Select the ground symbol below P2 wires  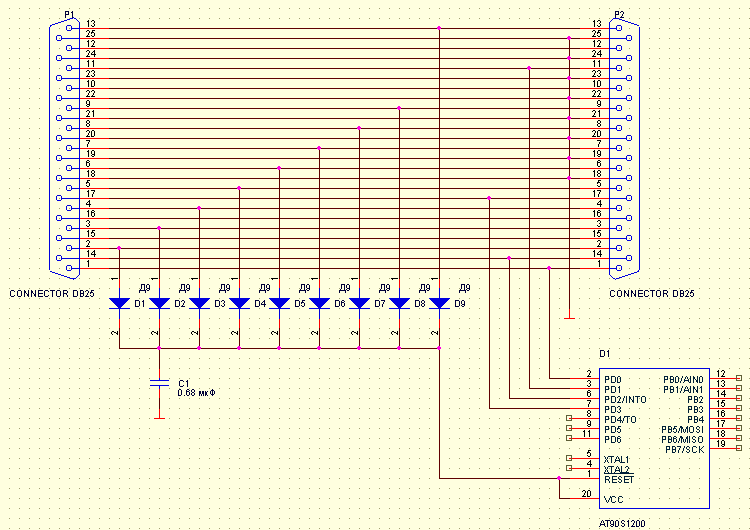pyautogui.click(x=569, y=318)
